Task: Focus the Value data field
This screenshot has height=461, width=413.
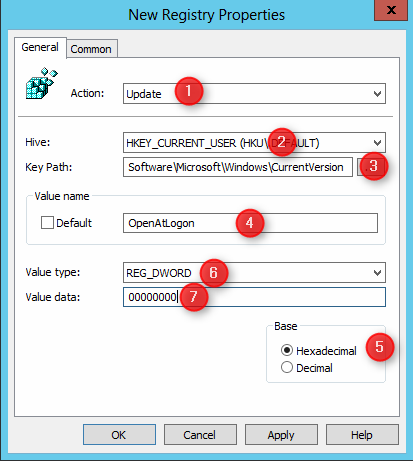Action: coord(254,297)
